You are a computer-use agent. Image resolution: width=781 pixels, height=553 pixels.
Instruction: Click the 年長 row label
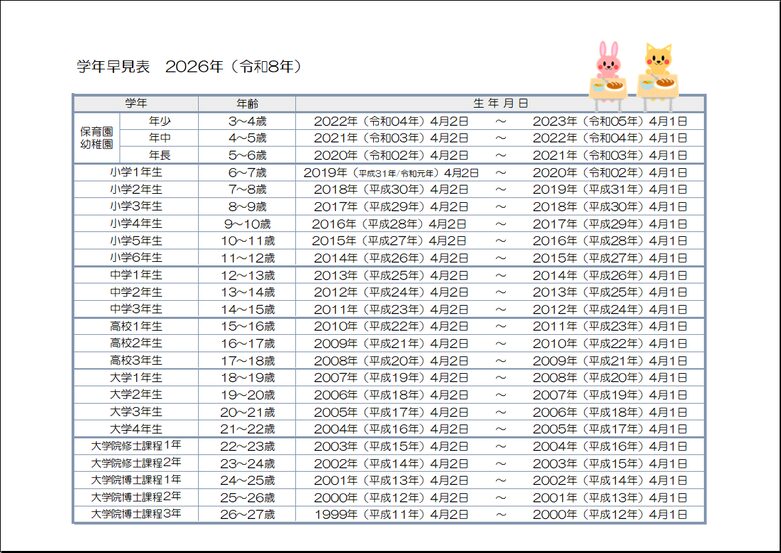click(159, 155)
